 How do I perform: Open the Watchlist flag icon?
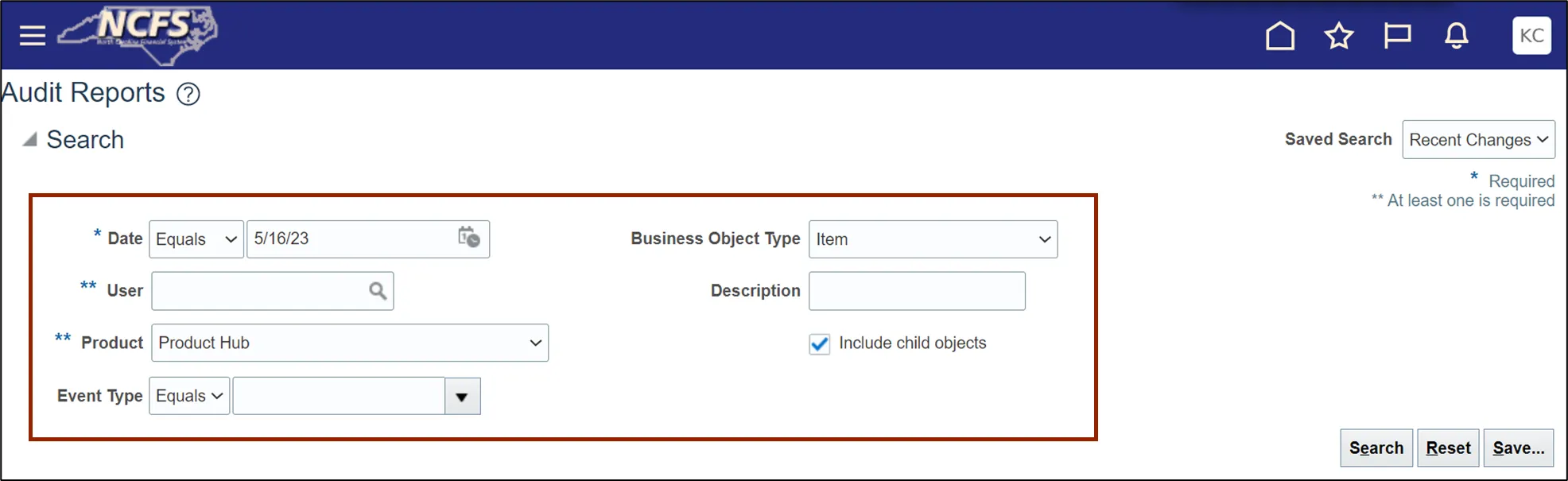coord(1397,36)
